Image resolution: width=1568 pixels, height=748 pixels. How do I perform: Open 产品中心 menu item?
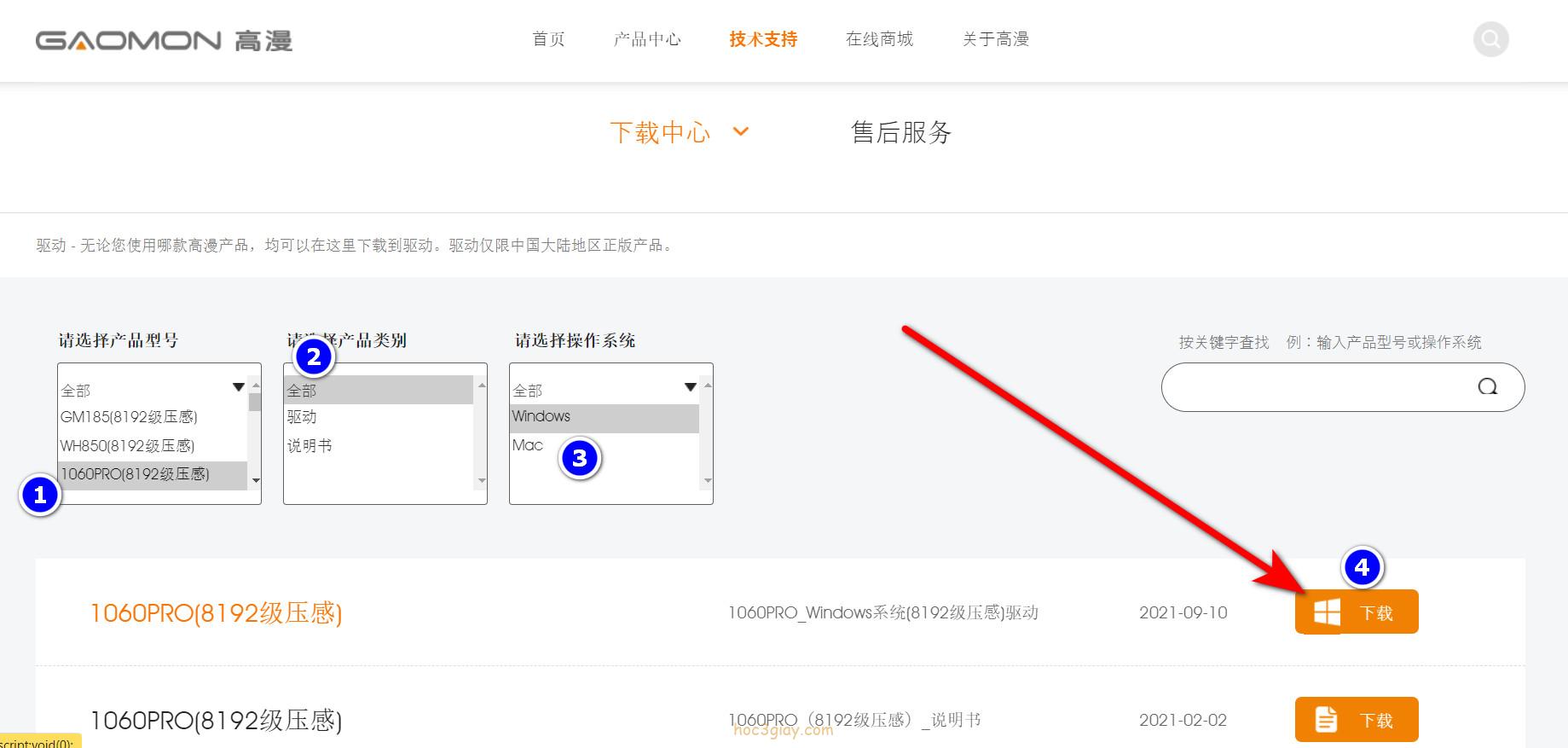(647, 39)
